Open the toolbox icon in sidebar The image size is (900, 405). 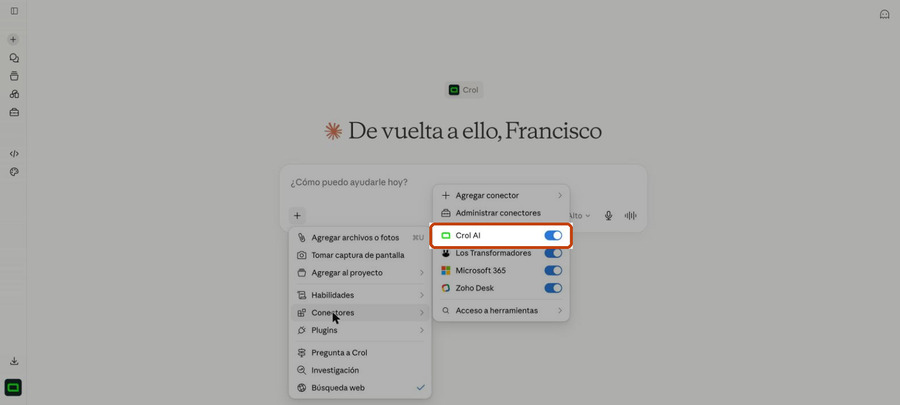14,112
